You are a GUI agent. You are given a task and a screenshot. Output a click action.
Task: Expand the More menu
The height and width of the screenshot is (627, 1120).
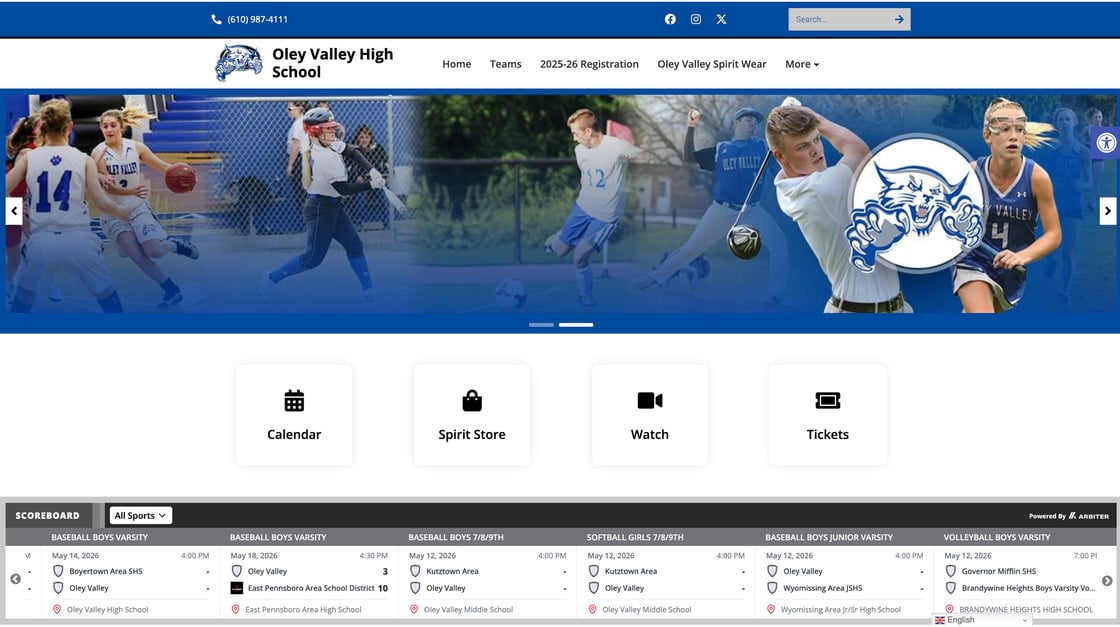[801, 64]
